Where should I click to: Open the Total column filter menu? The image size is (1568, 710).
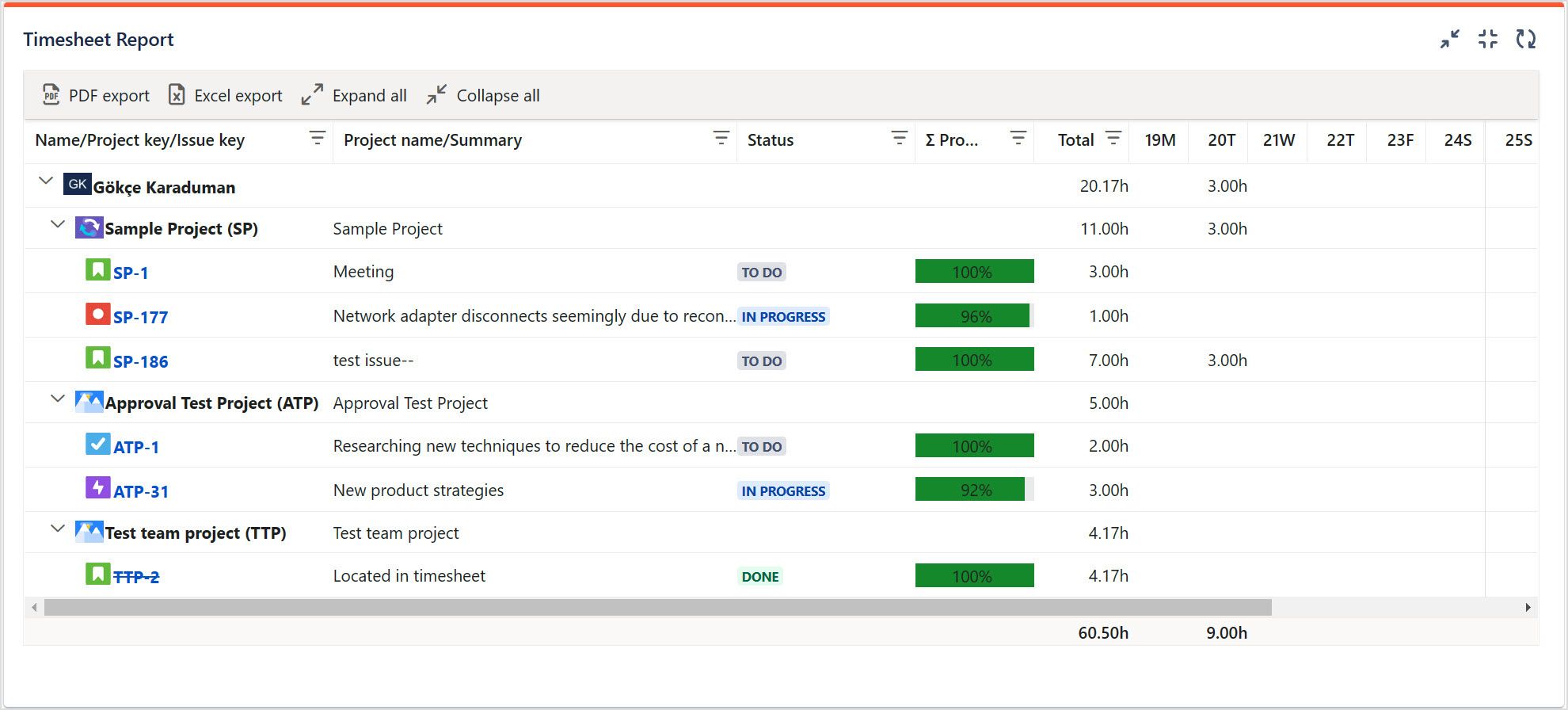[1113, 138]
